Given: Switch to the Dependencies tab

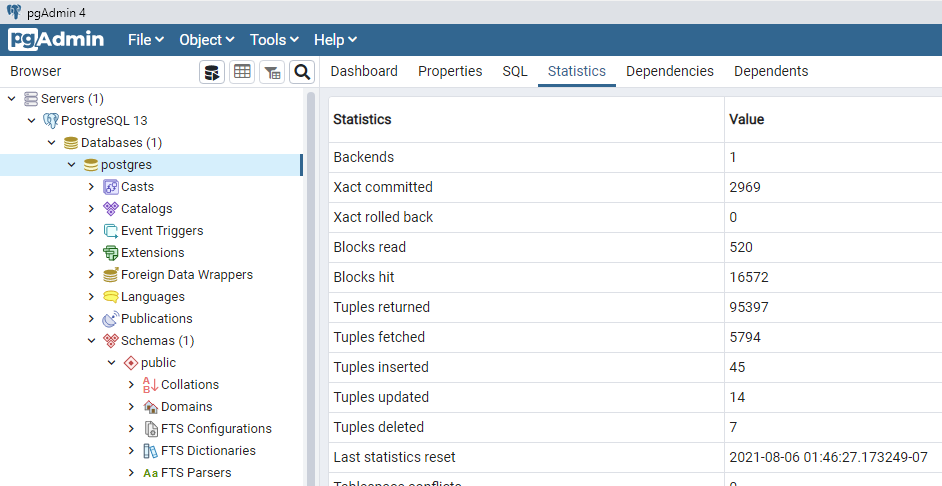Looking at the screenshot, I should (x=670, y=71).
